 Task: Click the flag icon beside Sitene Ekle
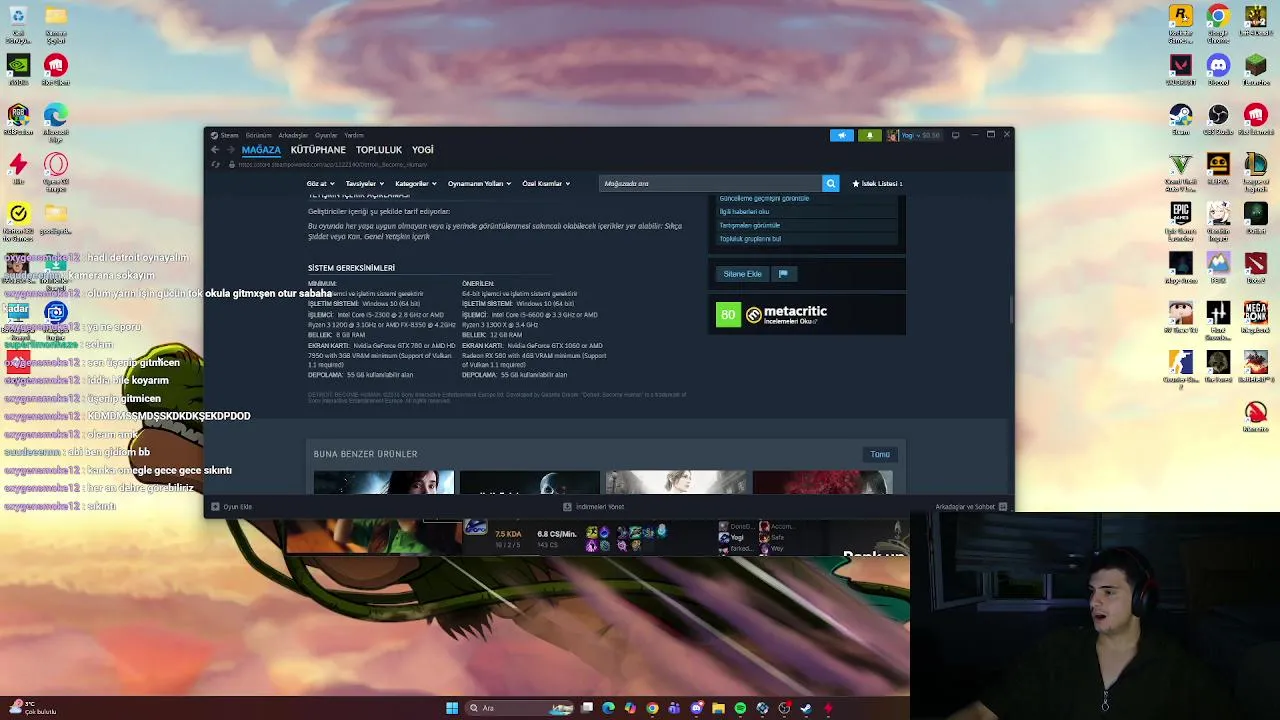point(783,274)
